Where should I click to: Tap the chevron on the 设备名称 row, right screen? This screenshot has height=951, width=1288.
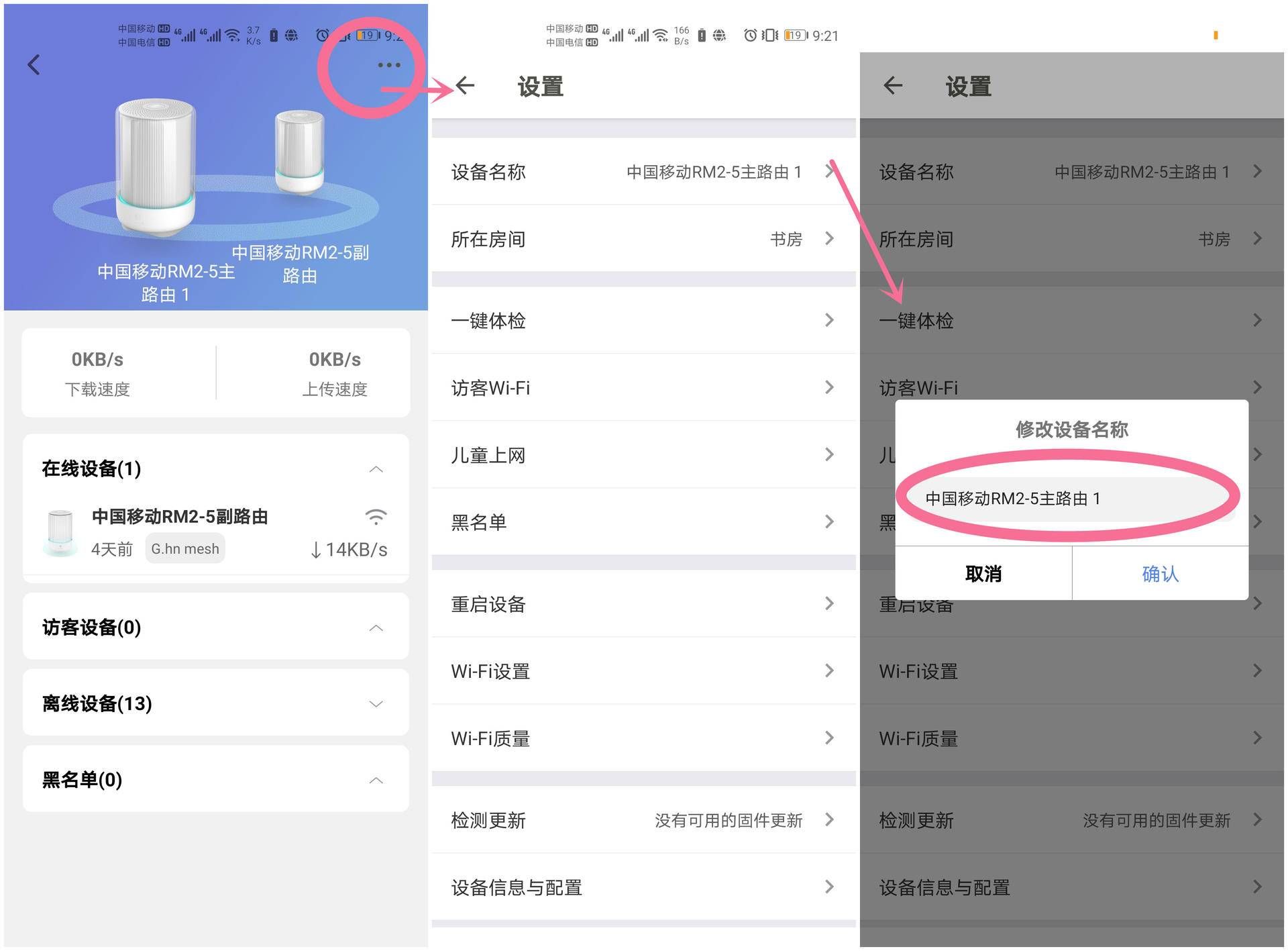[x=1258, y=171]
